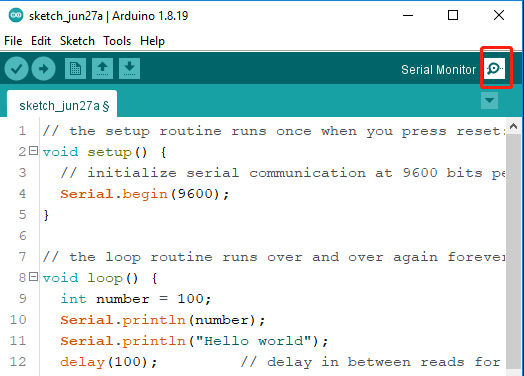Click the Save sketch down-arrow icon

[x=129, y=69]
